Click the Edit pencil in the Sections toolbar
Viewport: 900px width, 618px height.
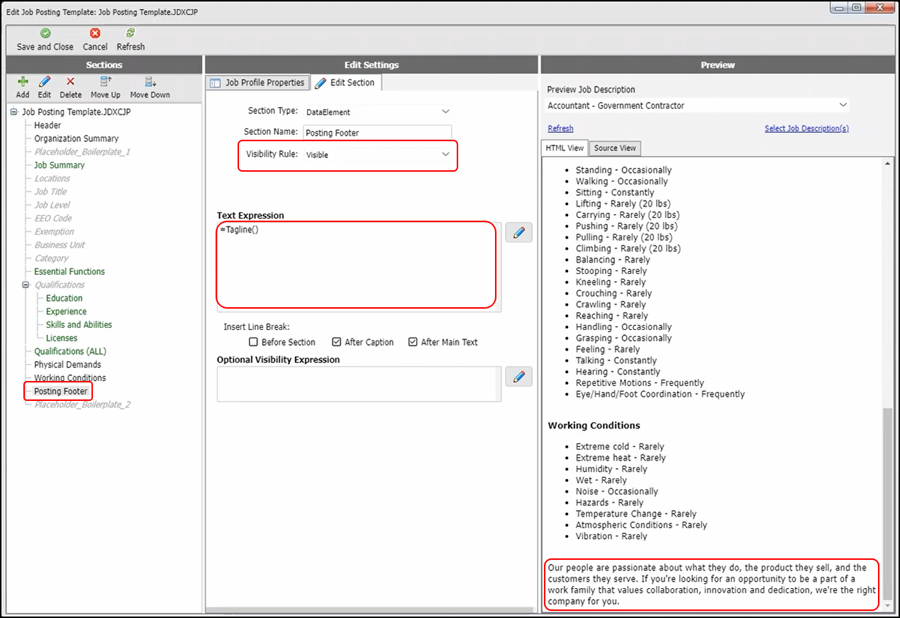(45, 82)
